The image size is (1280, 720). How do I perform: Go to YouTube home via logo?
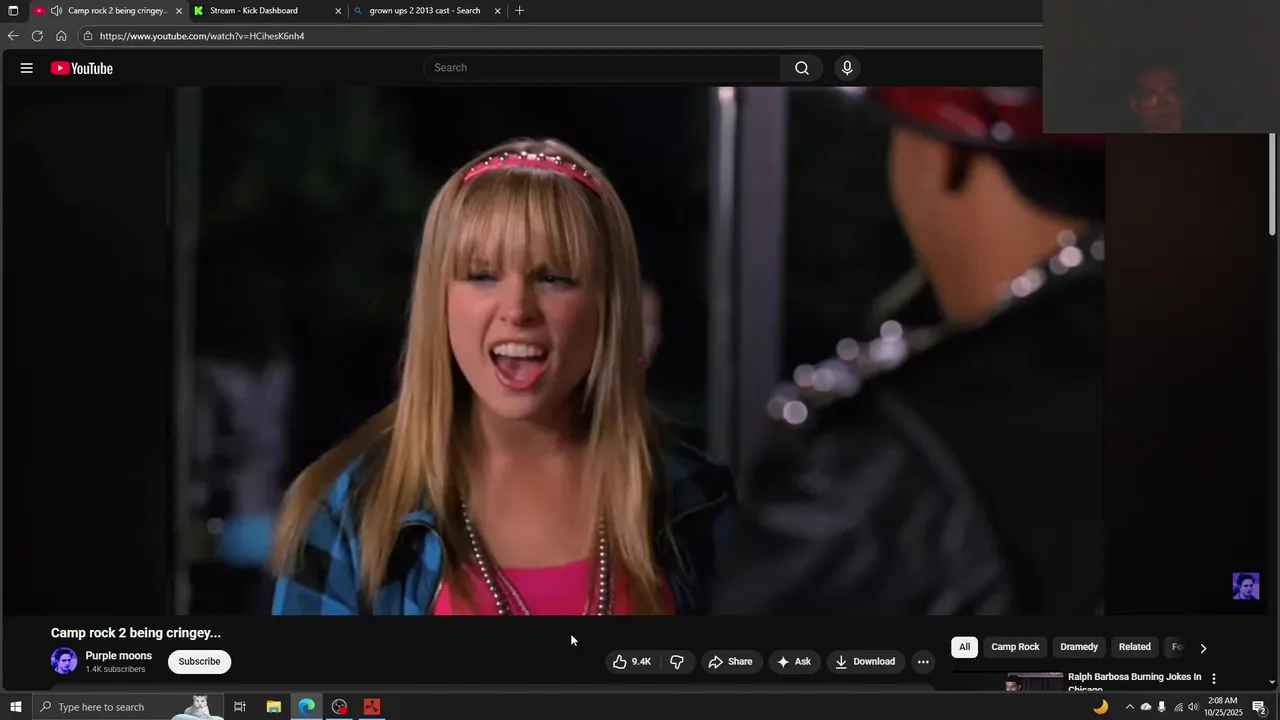pos(82,68)
